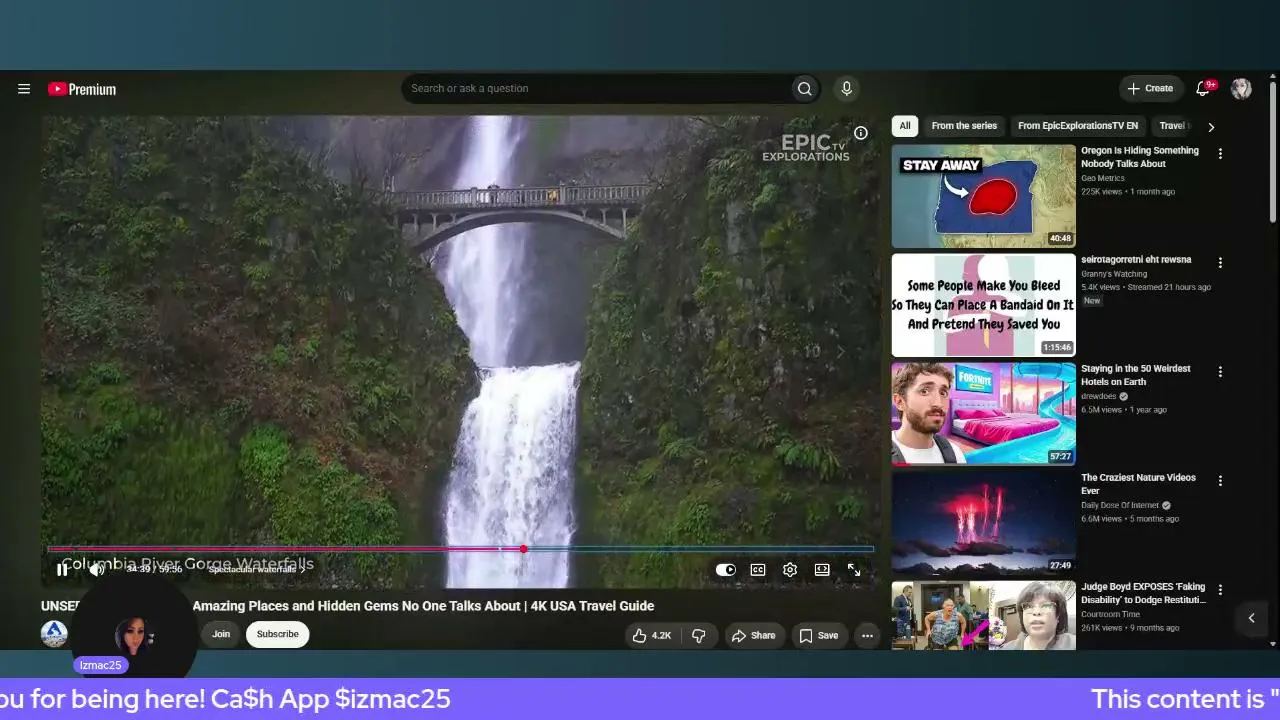Open options for Craziest Nature Videos
The height and width of the screenshot is (720, 1280).
click(1220, 481)
